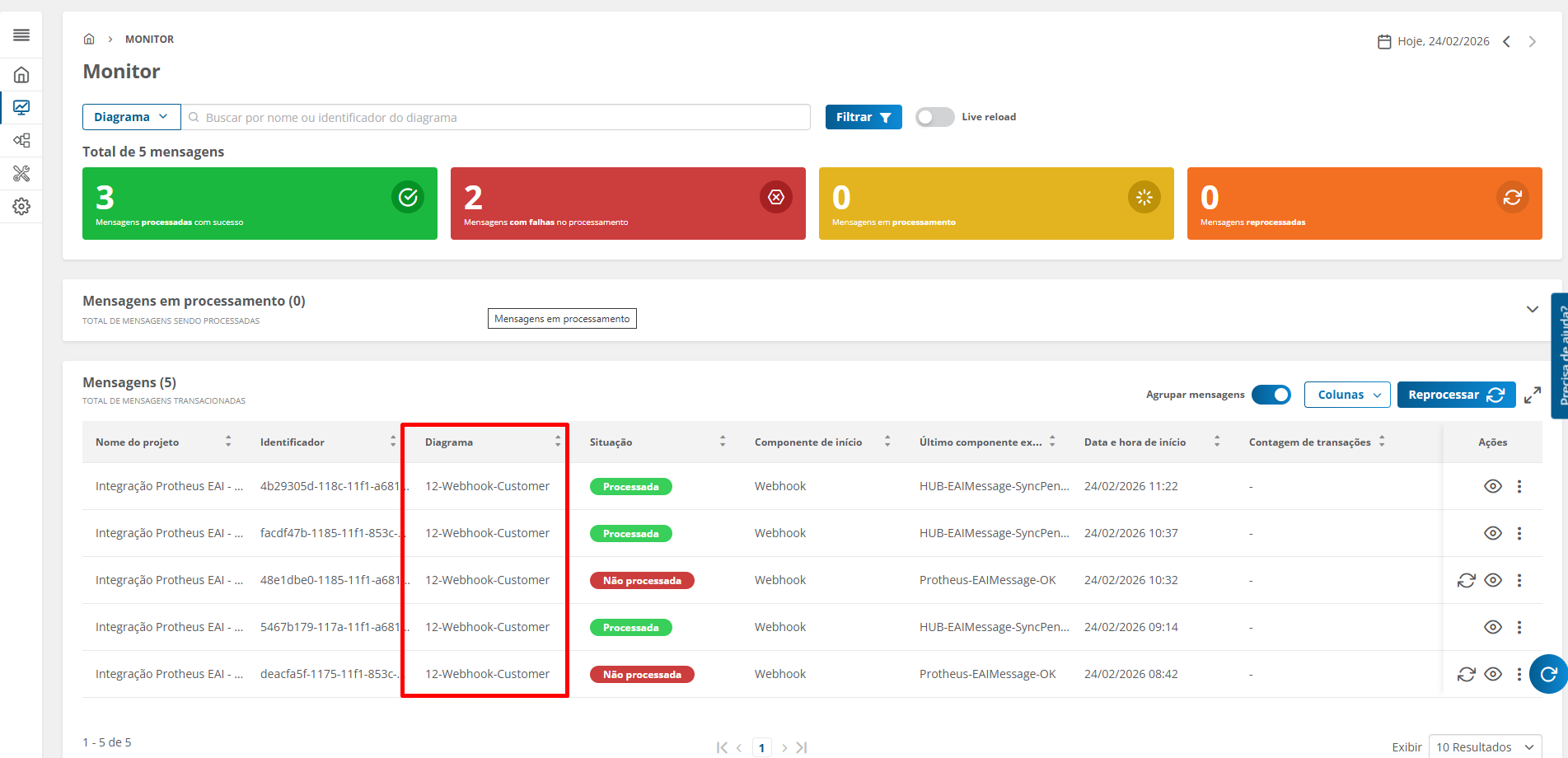Toggle Agrupar mensagens switch

click(x=1271, y=395)
